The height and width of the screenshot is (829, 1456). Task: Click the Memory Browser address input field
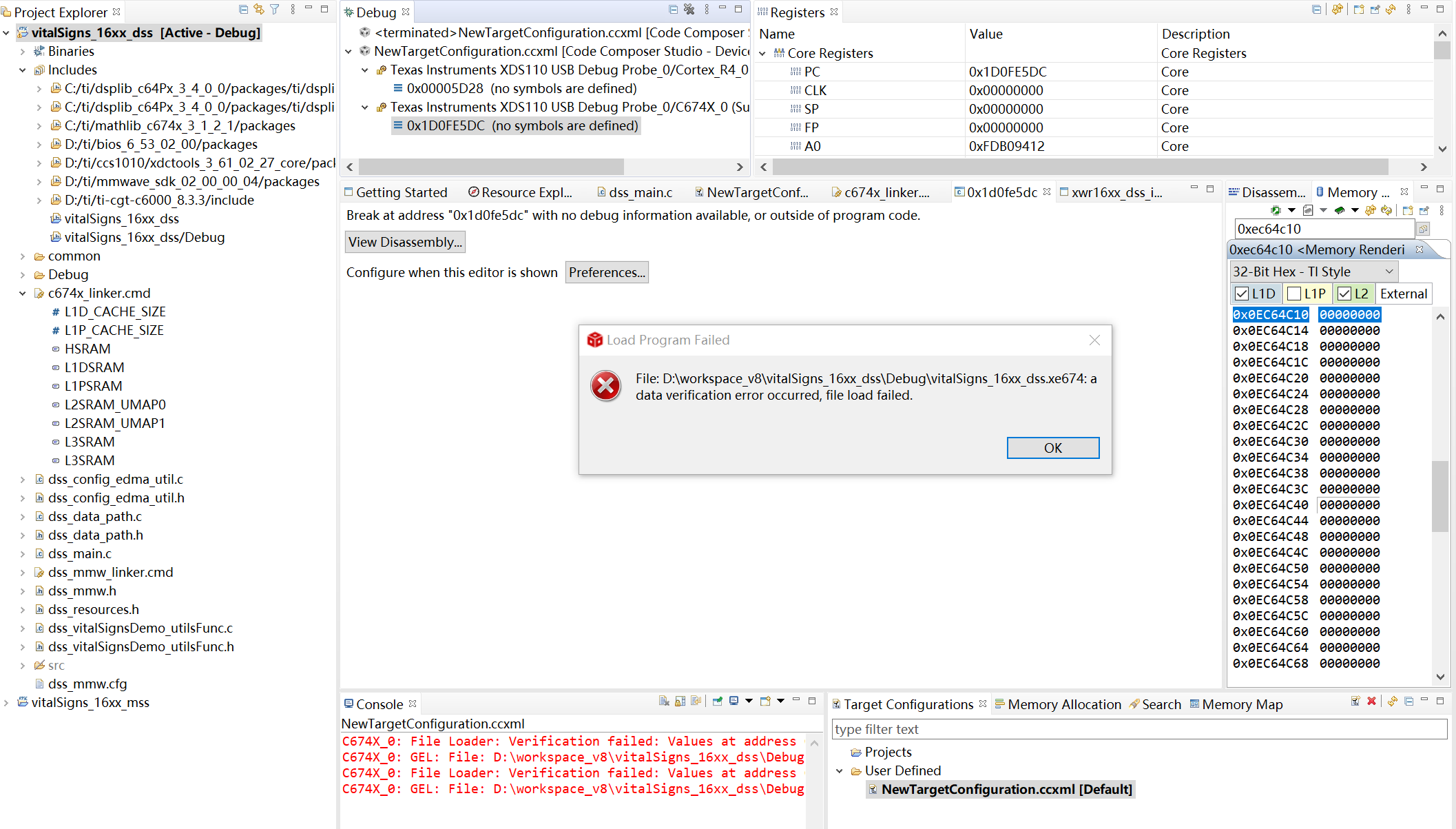pyautogui.click(x=1323, y=229)
